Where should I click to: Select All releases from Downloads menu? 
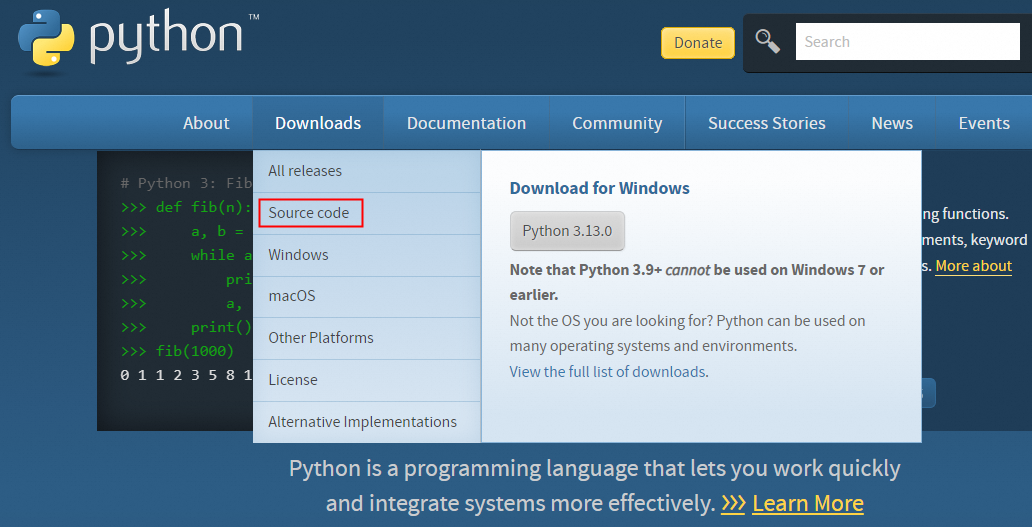[x=305, y=171]
